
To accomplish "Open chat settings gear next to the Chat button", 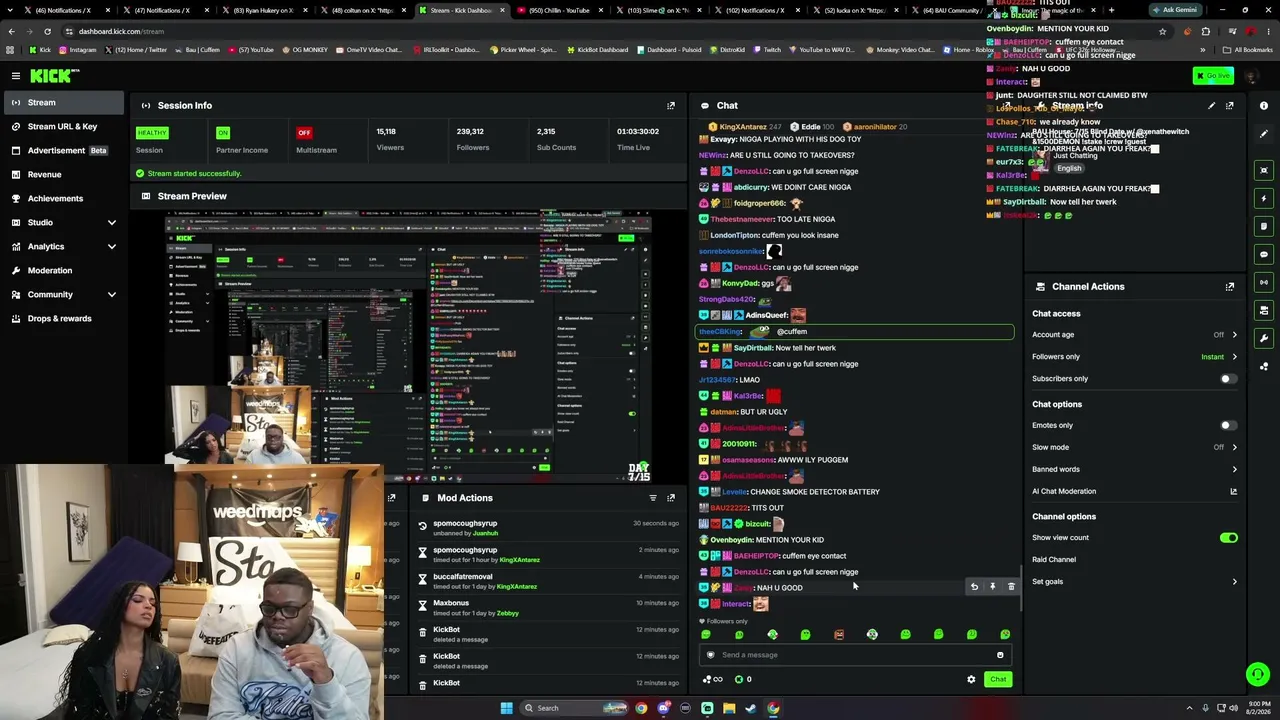I will click(971, 679).
